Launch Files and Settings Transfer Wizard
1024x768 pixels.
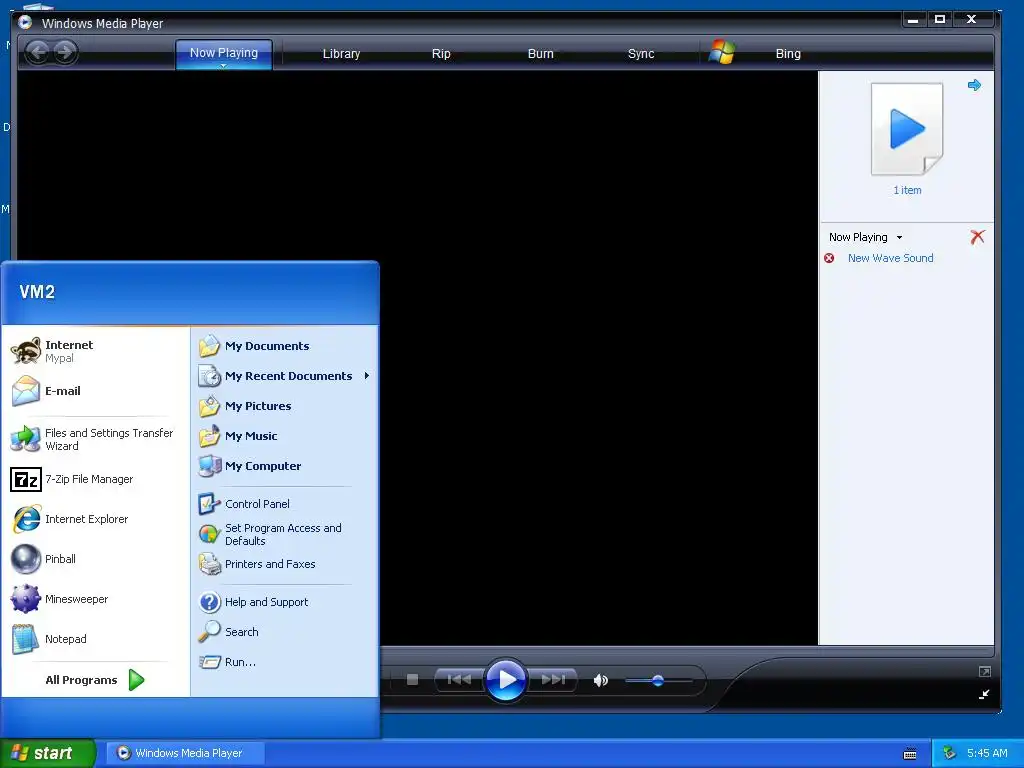point(95,439)
